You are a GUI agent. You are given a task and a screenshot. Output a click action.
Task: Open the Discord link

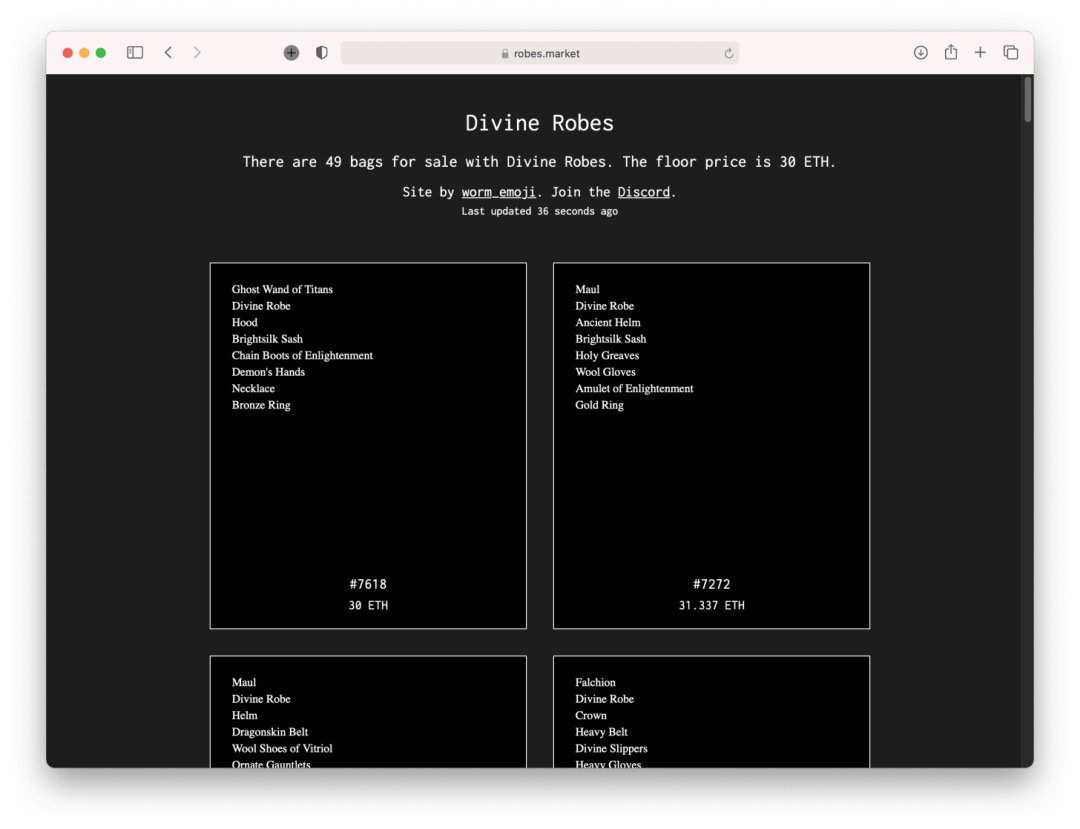click(643, 192)
